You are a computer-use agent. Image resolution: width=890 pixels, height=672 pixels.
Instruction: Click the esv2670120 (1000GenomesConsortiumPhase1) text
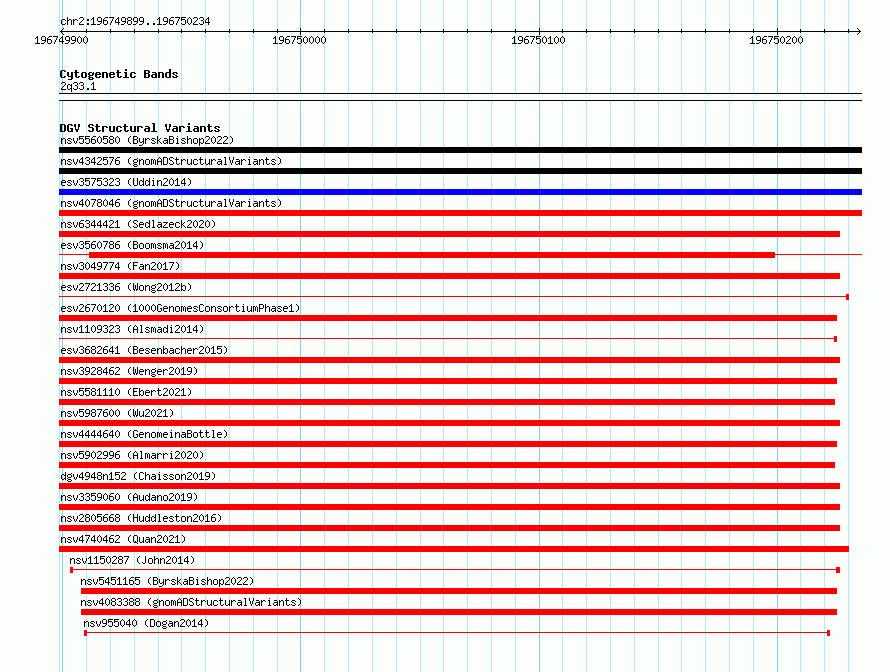[180, 308]
